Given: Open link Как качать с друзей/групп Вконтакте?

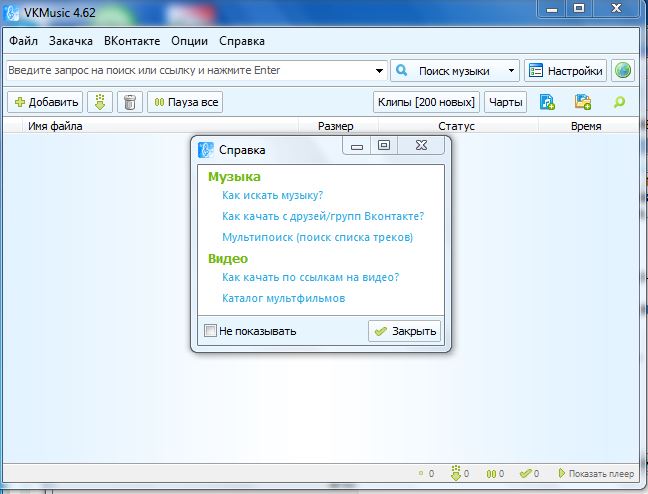Looking at the screenshot, I should click(323, 216).
